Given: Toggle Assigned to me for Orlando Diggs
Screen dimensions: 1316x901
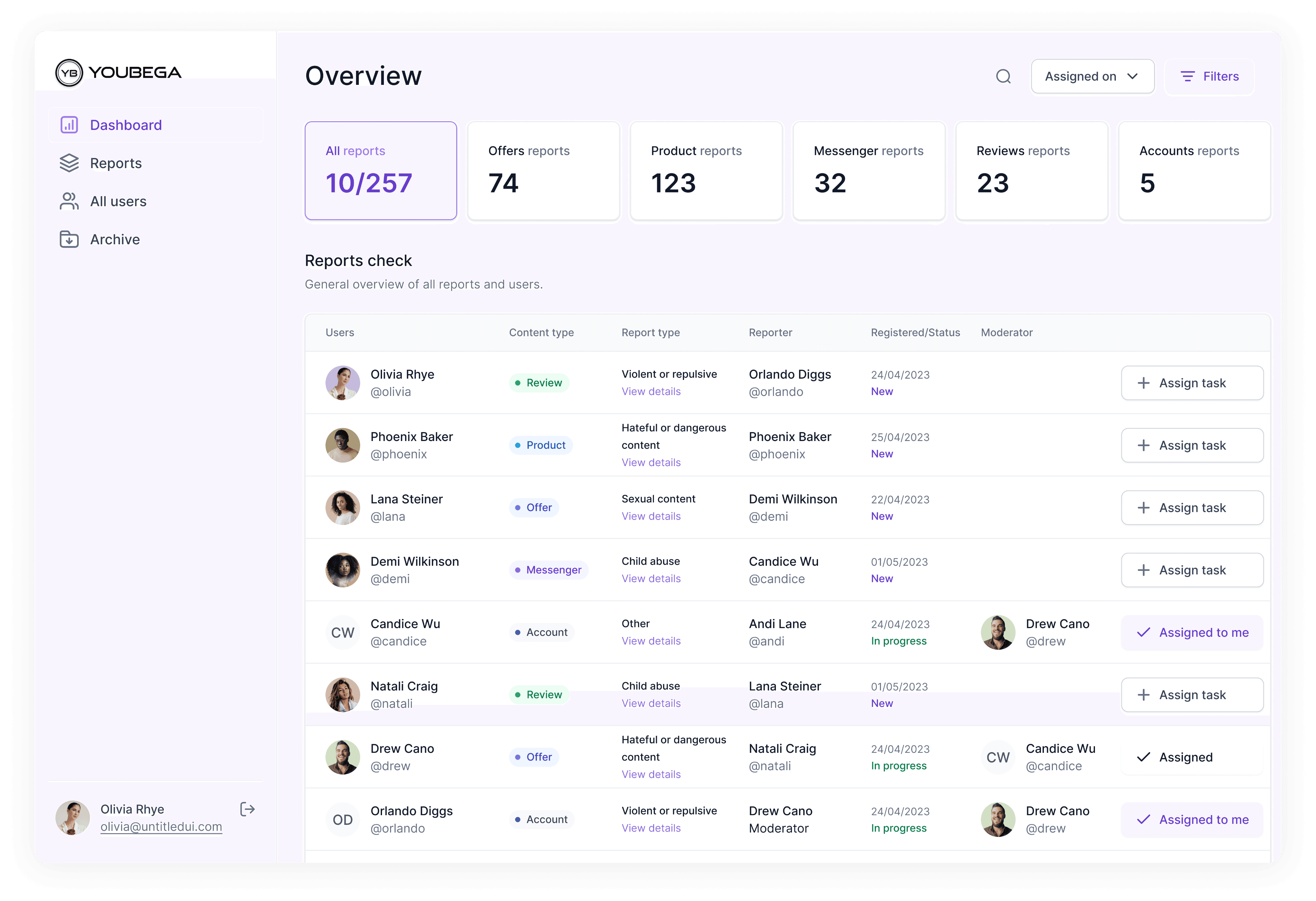Looking at the screenshot, I should point(1192,819).
